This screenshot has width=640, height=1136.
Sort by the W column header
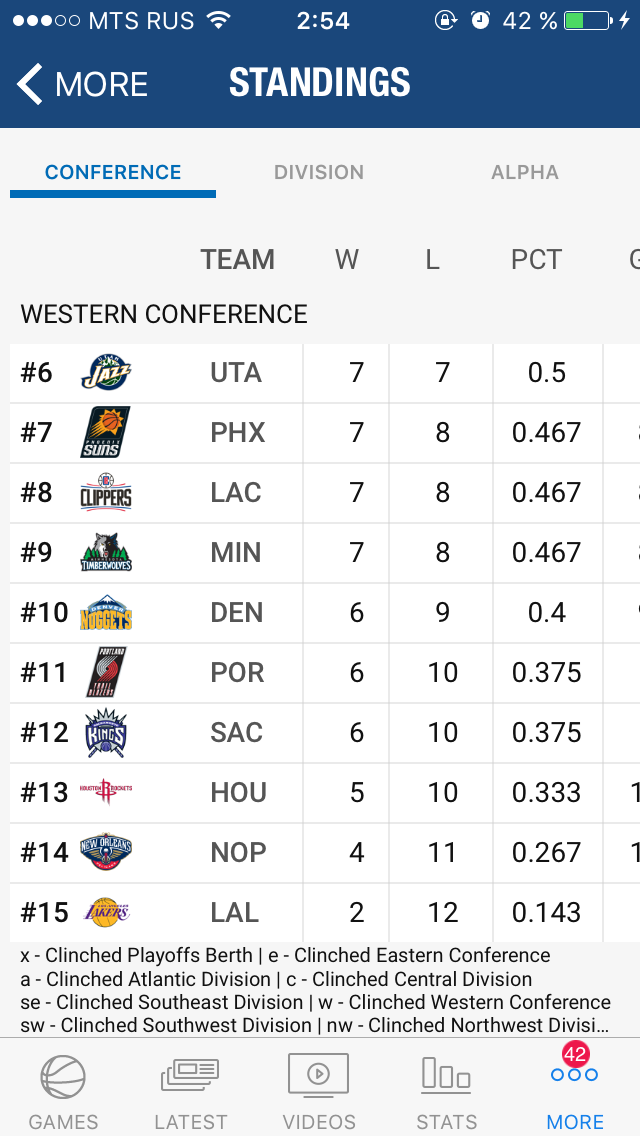coord(347,259)
